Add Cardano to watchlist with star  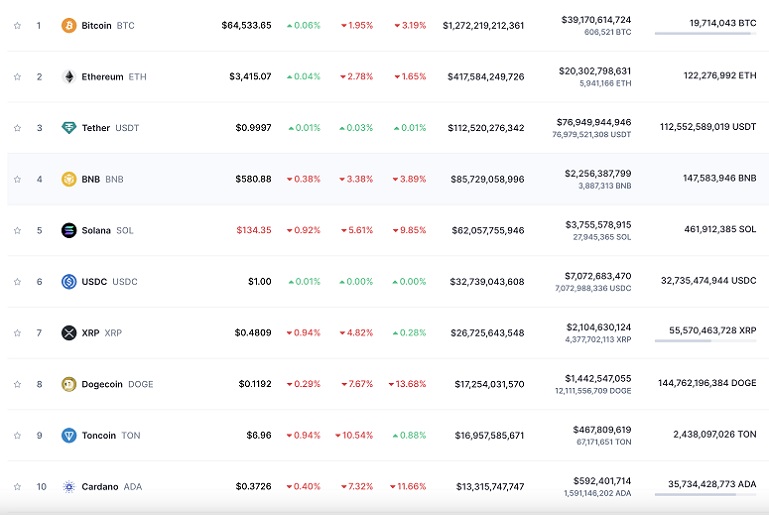click(17, 487)
